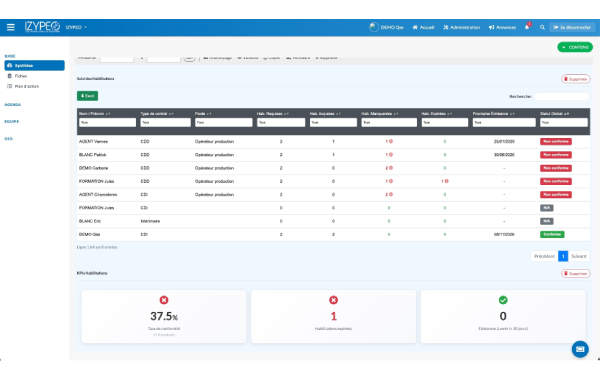This screenshot has height=380, width=600.
Task: Focus the Recherche search field
Action: pyautogui.click(x=561, y=96)
